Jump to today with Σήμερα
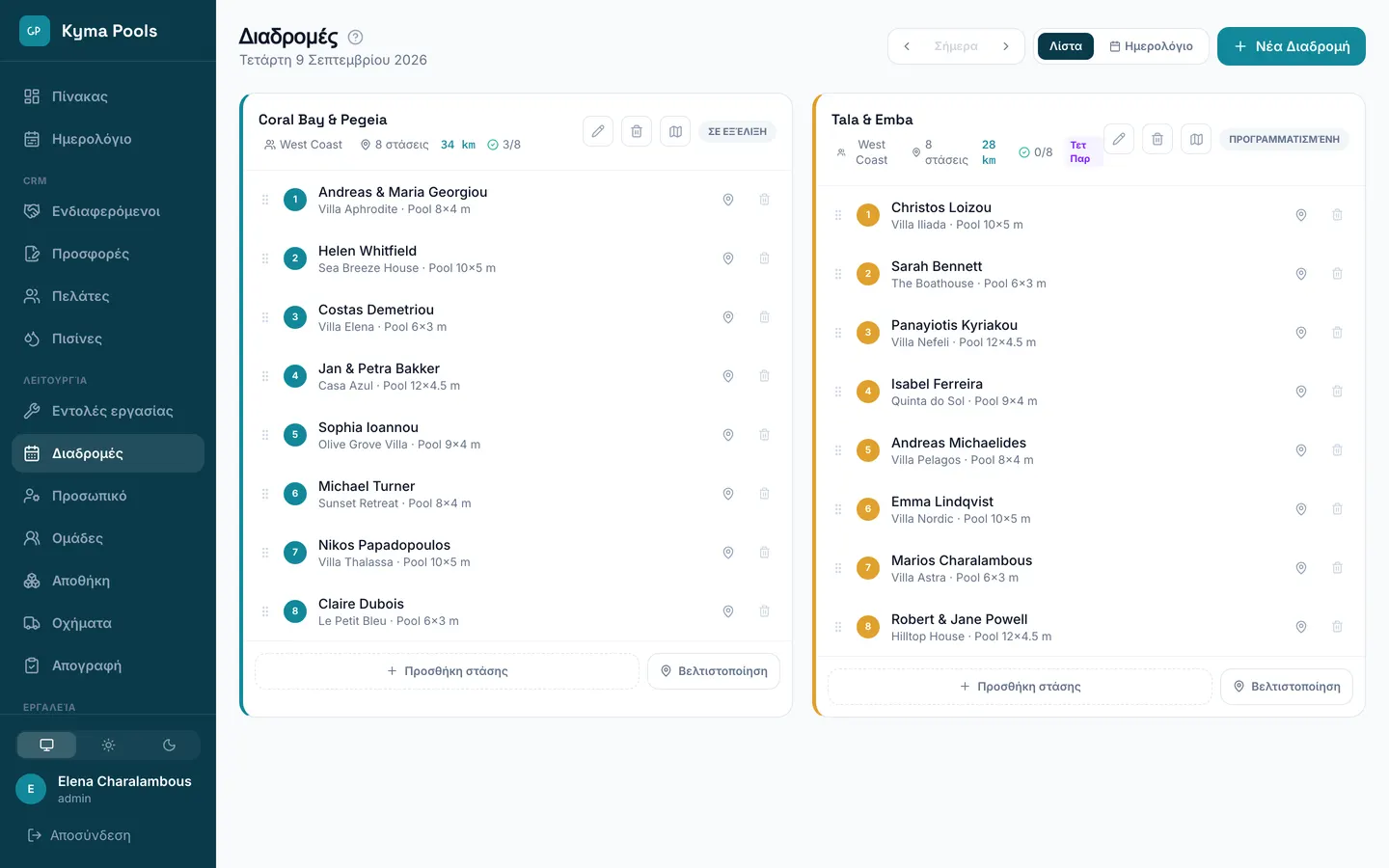This screenshot has height=868, width=1389. pos(956,46)
